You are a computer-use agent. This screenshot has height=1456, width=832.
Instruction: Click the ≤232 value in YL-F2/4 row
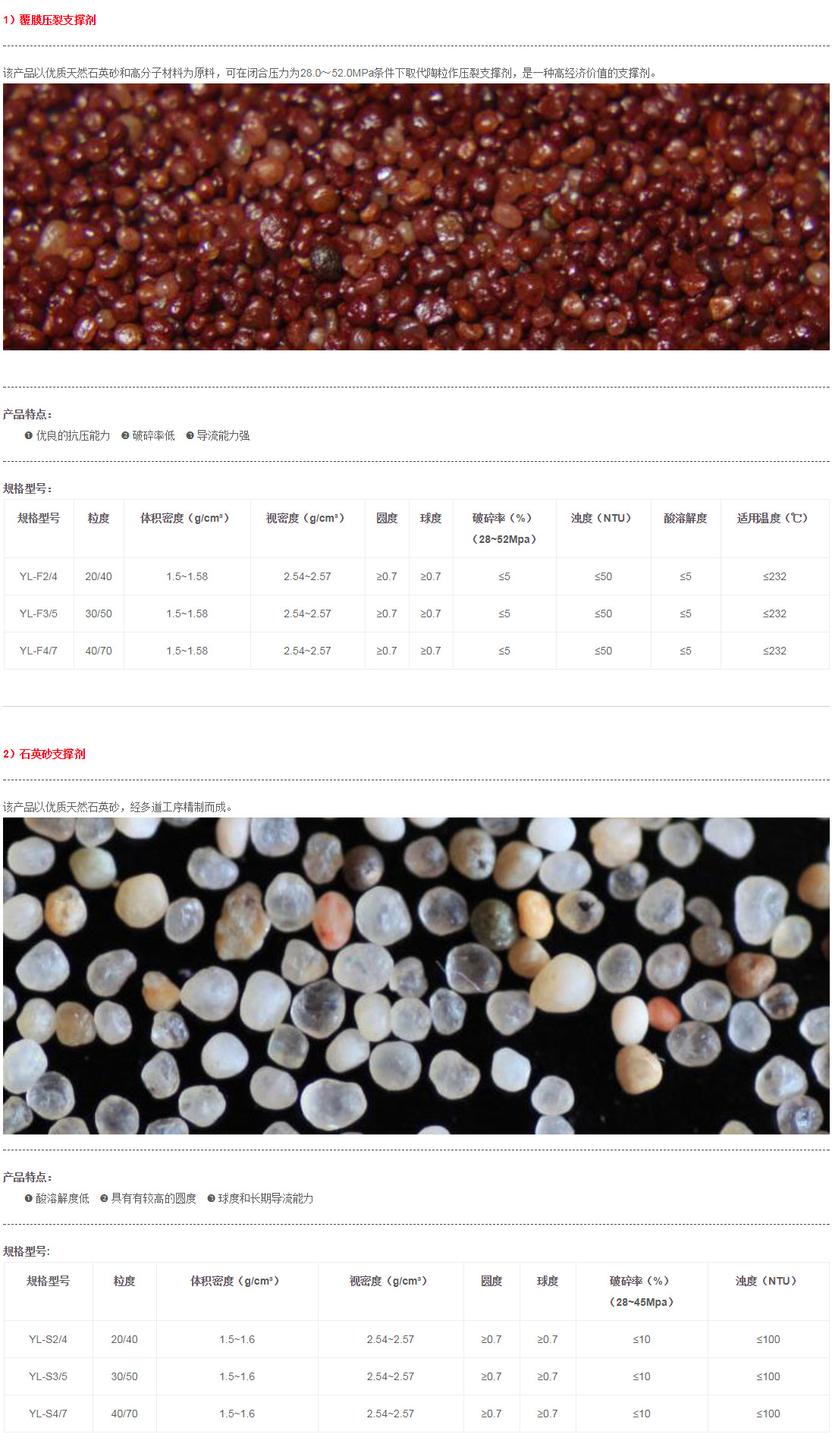[x=774, y=577]
